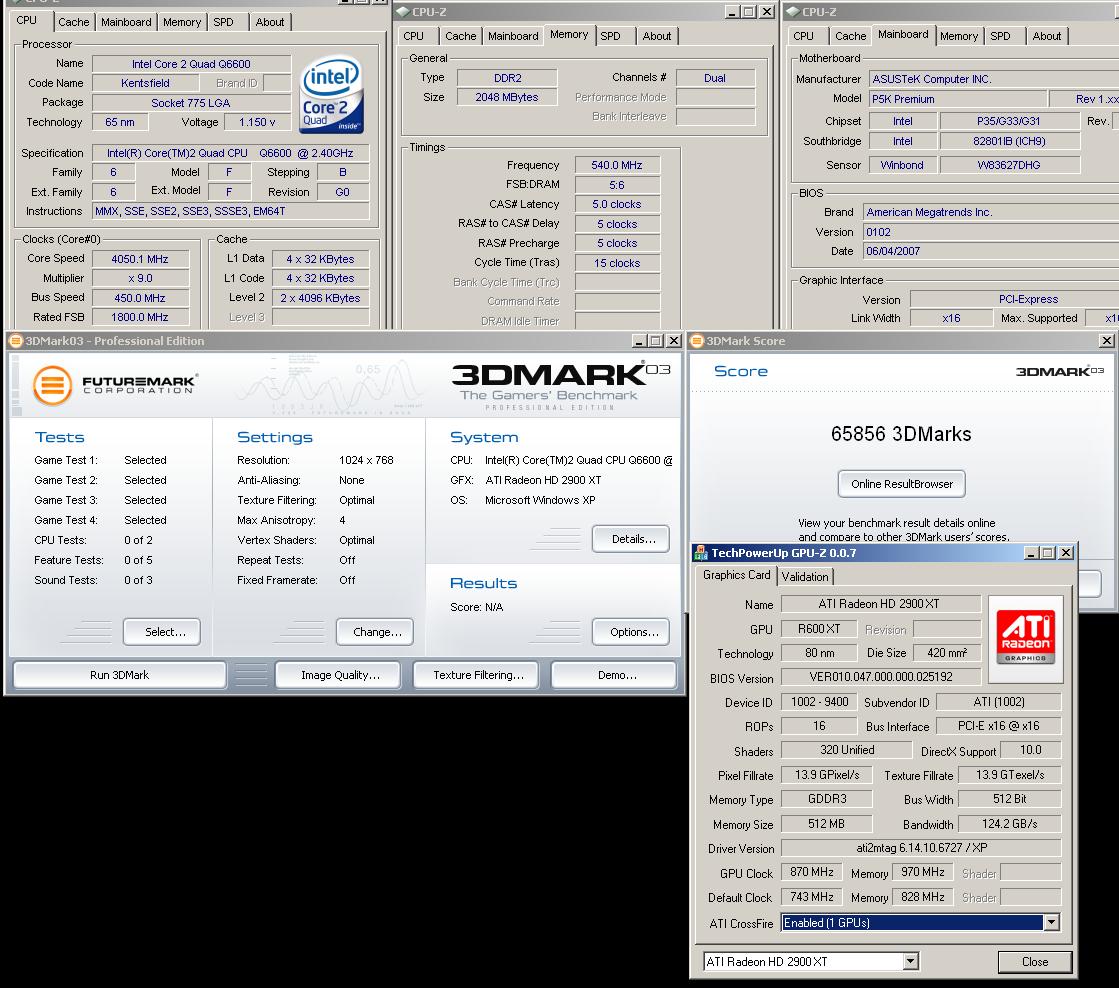Open the About tab in left CPU-Z window
This screenshot has height=988, width=1119.
pos(270,22)
